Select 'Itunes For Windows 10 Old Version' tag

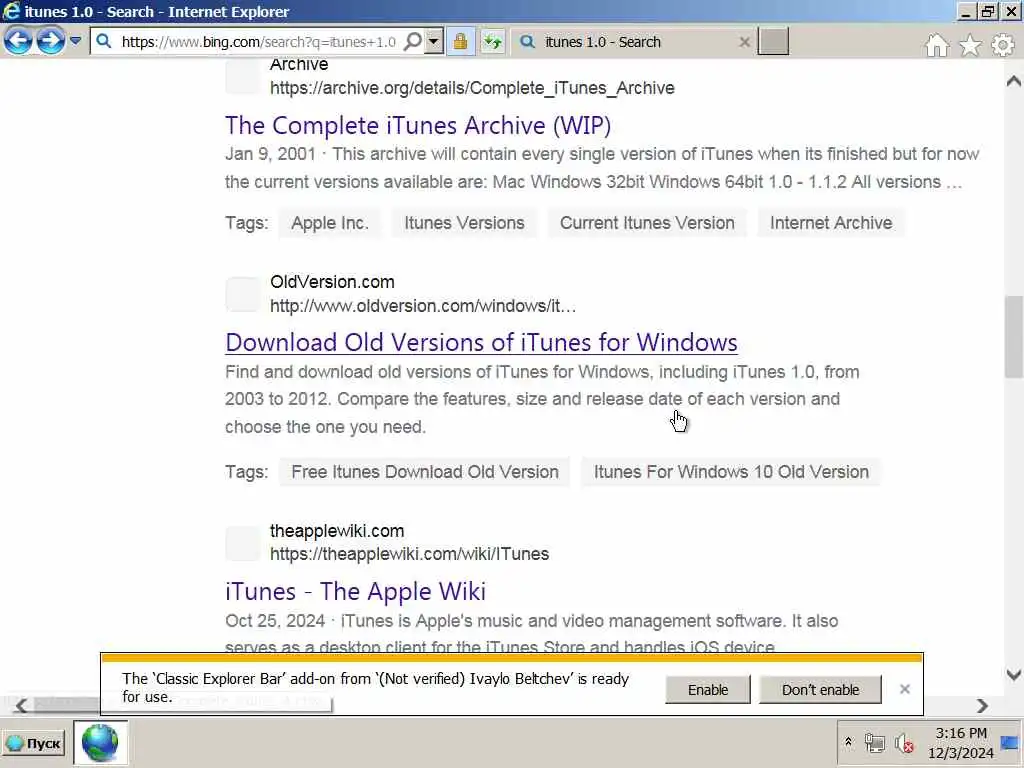(x=731, y=472)
